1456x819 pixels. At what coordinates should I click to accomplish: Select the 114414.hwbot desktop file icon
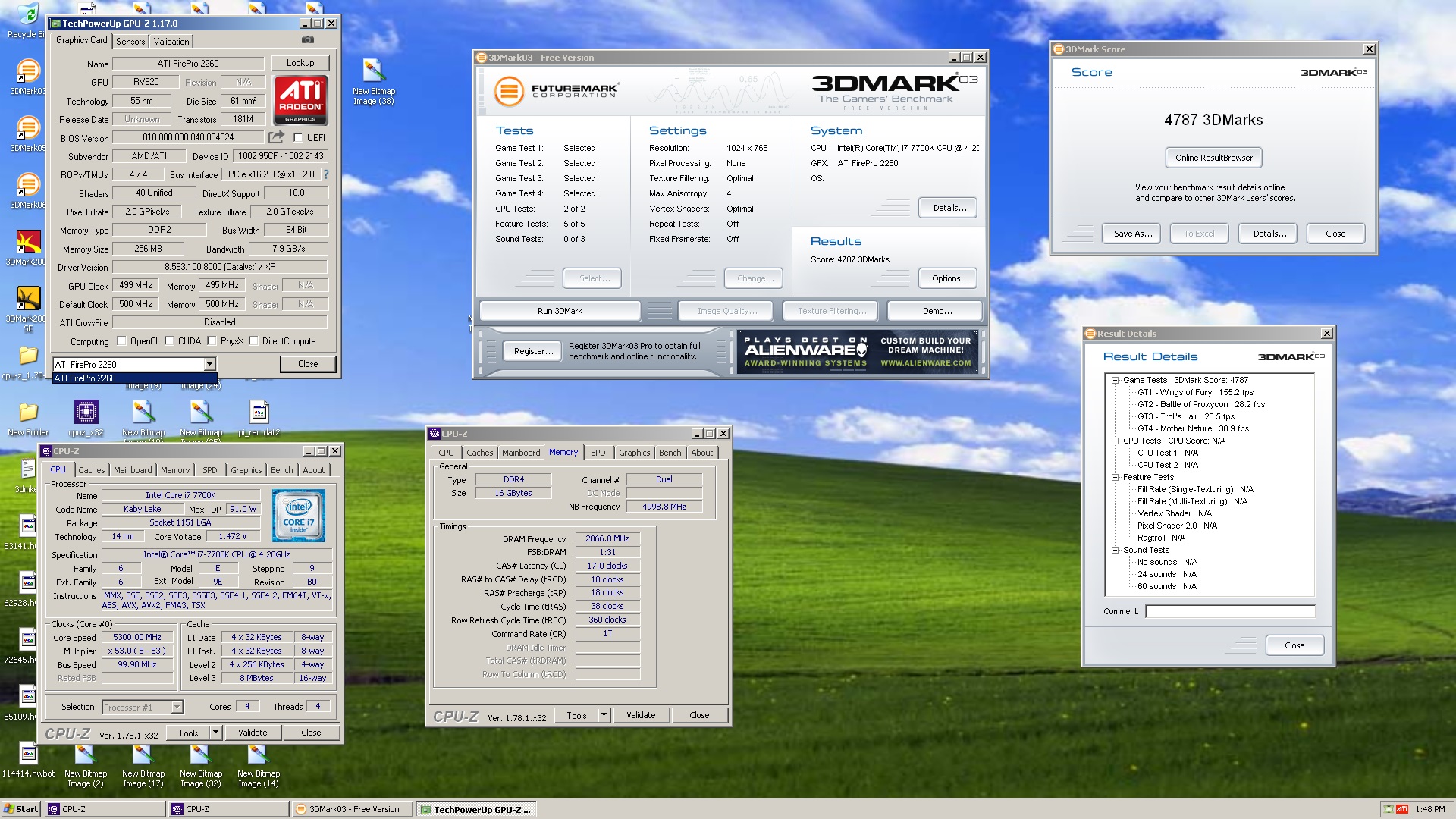click(x=28, y=761)
